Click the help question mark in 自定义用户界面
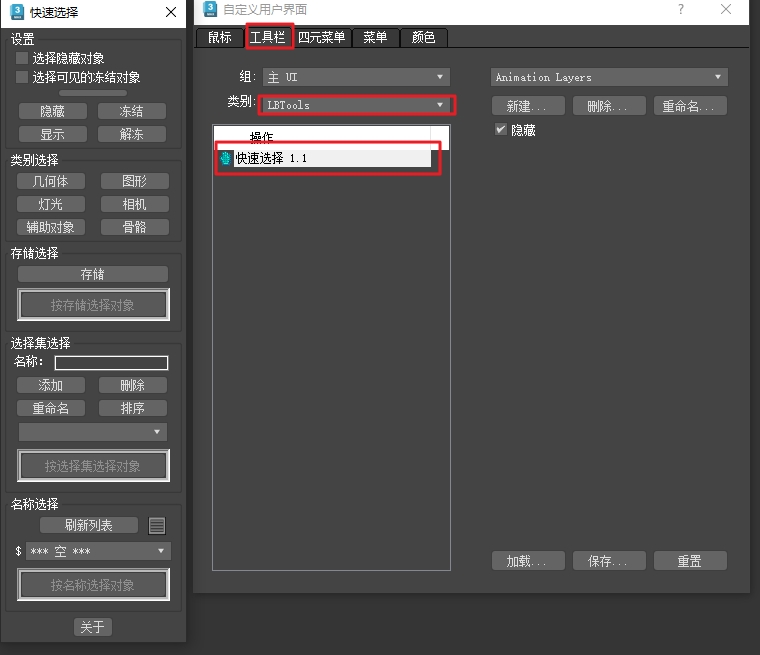This screenshot has height=655, width=760. (x=681, y=9)
